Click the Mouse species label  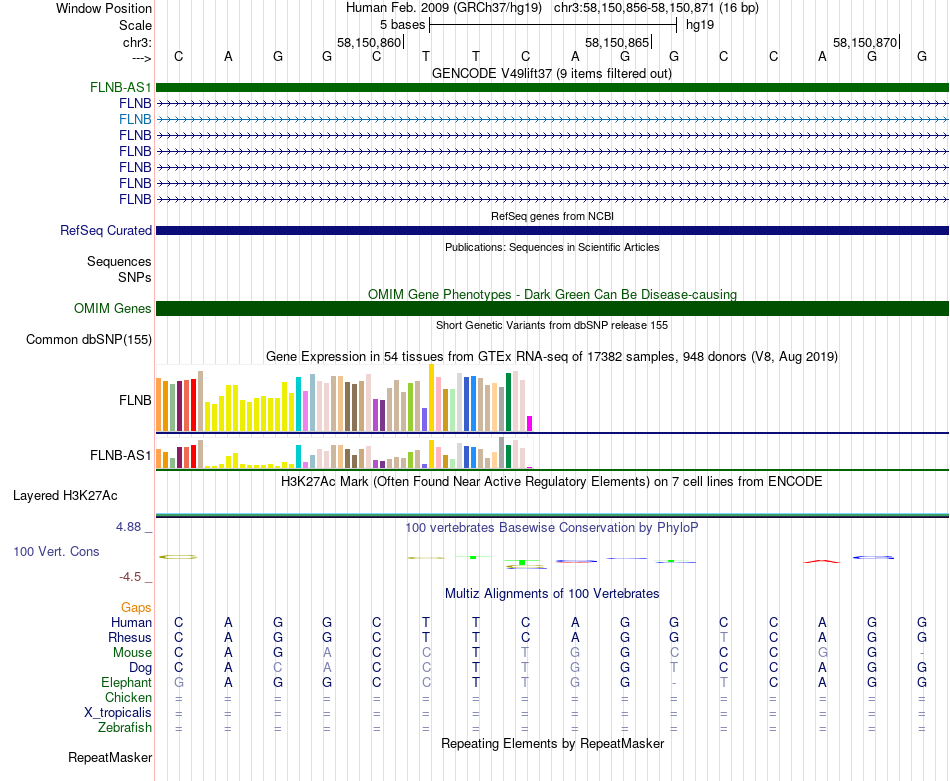(132, 653)
